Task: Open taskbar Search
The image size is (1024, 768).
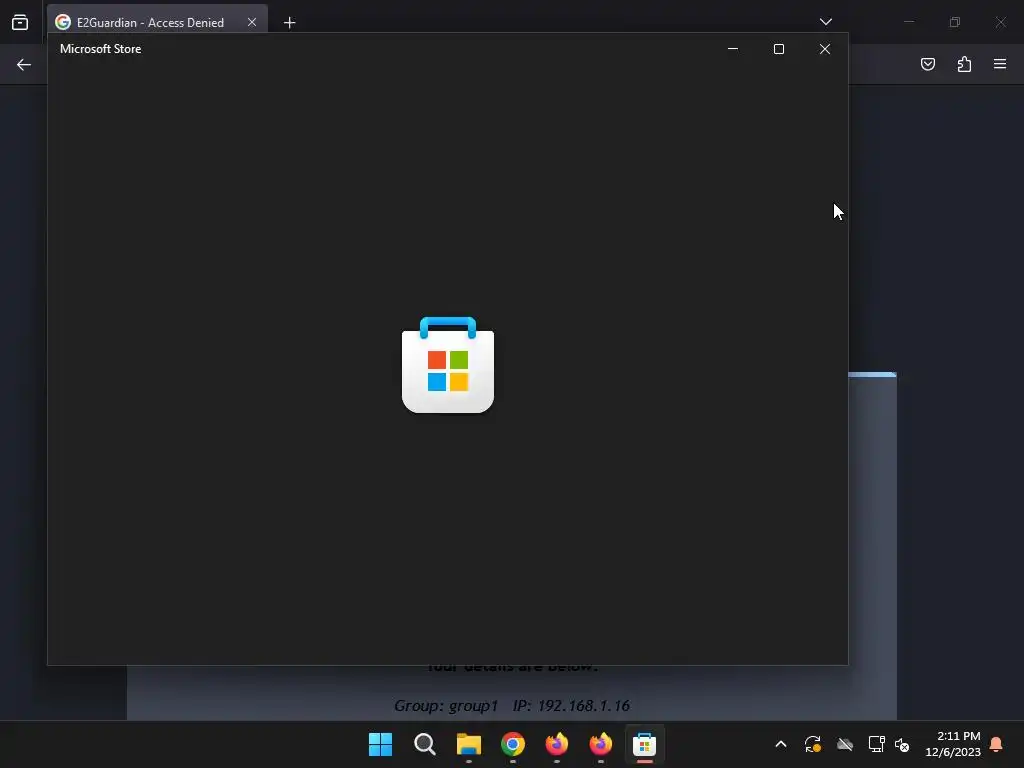Action: coord(424,744)
